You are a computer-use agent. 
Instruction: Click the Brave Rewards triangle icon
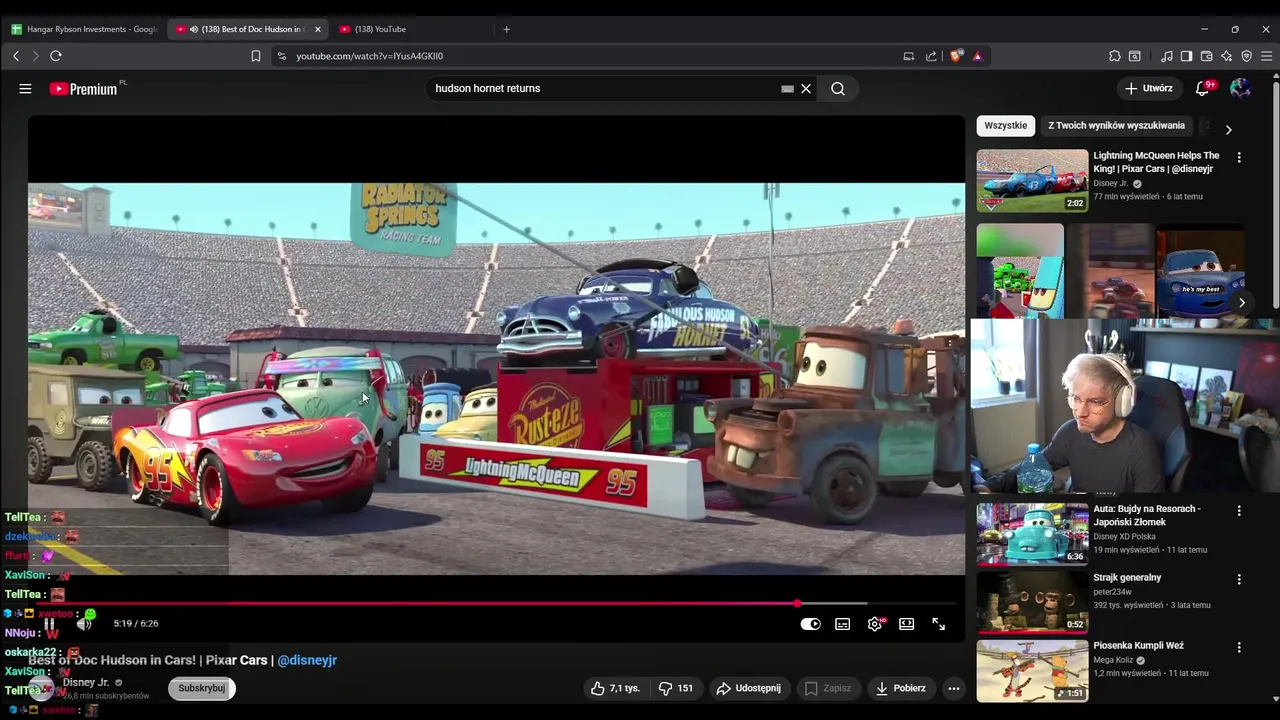977,56
